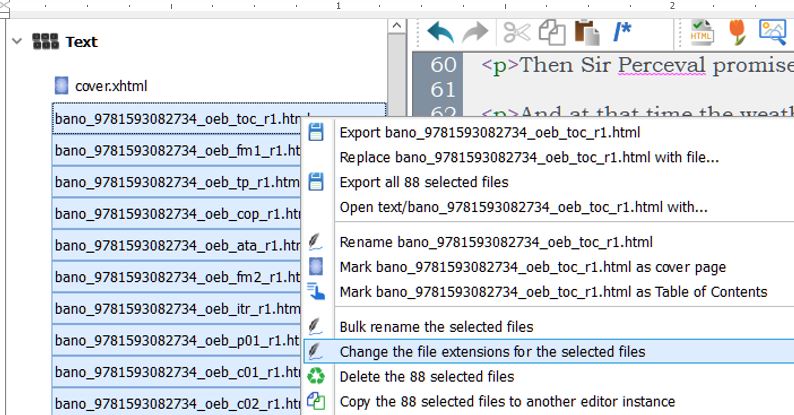
Task: Collapse the Text section in the file browser
Action: pos(17,42)
